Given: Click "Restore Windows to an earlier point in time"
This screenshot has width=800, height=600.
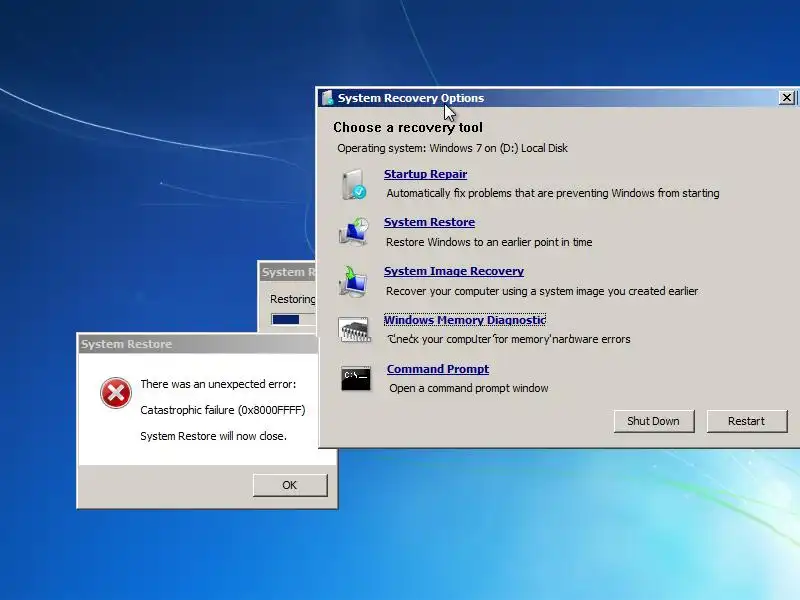Looking at the screenshot, I should 489,242.
